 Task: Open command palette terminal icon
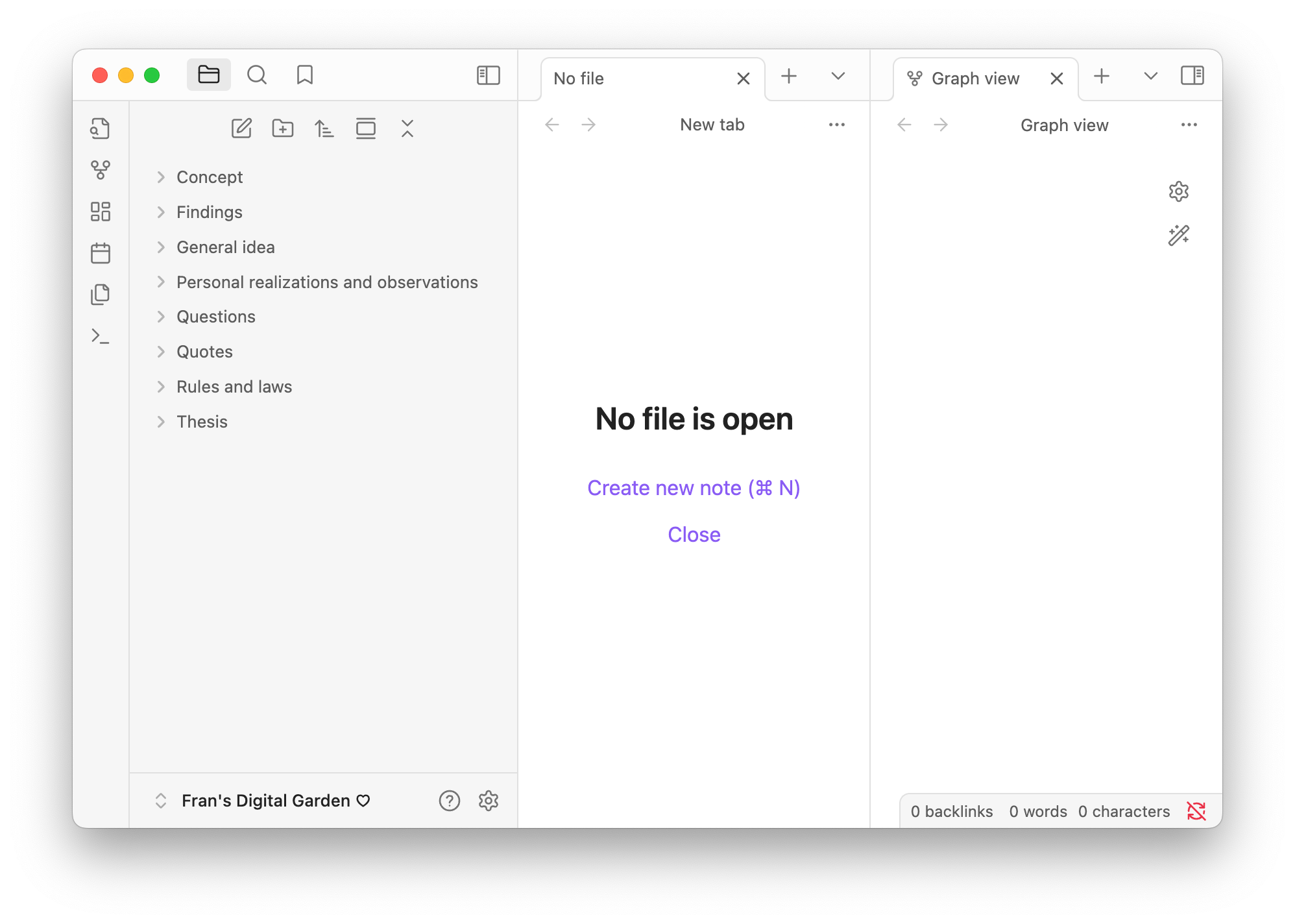coord(100,336)
